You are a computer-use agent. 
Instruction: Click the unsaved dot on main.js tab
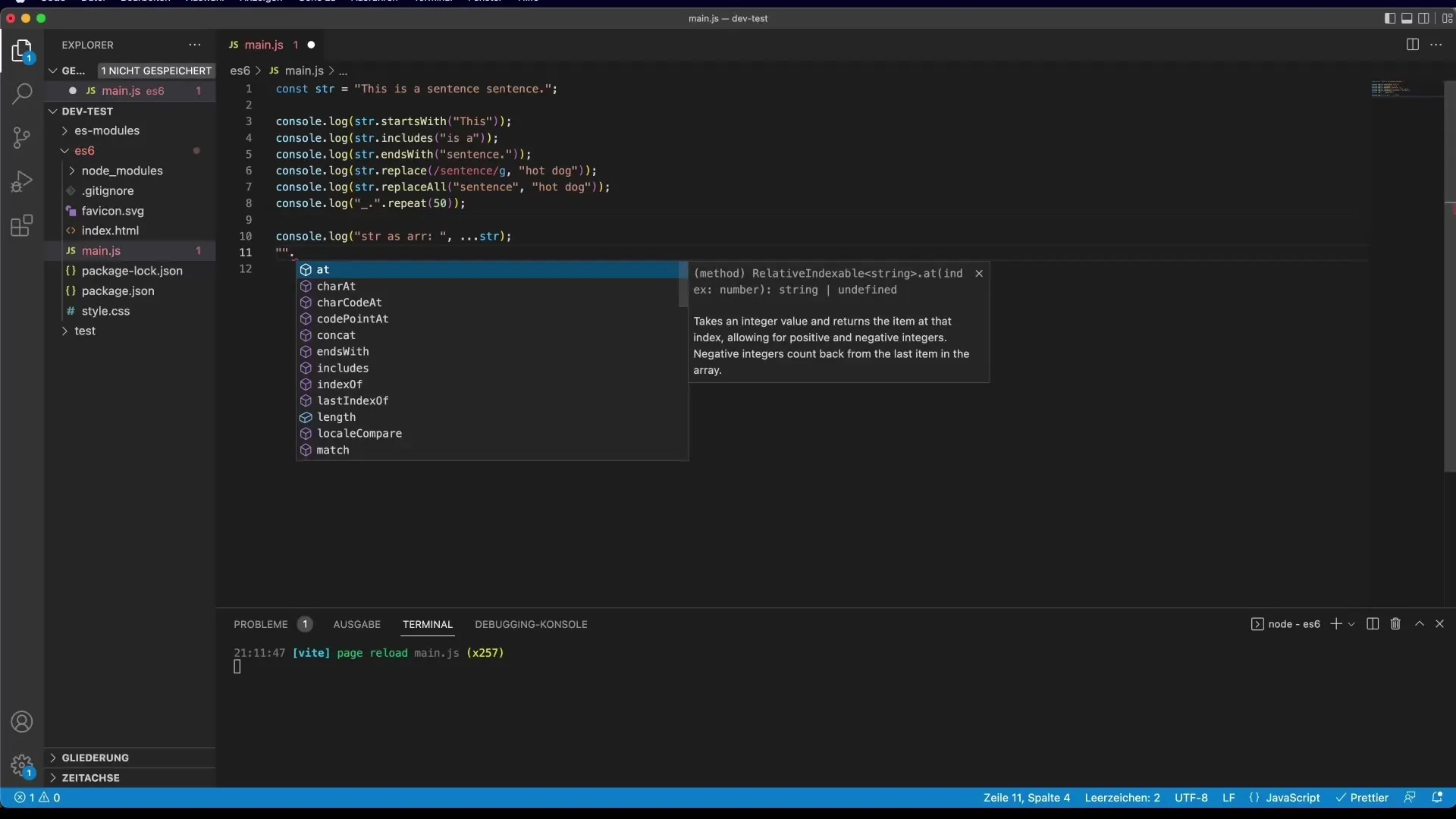pyautogui.click(x=311, y=45)
